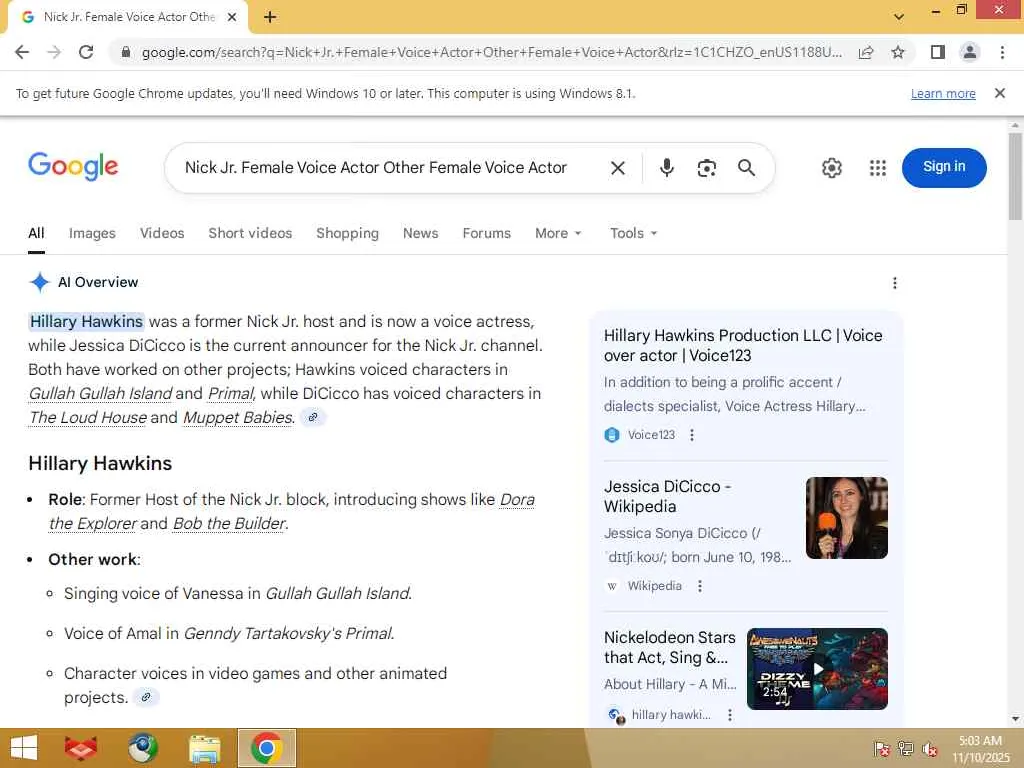
Task: Close the Nick Jr. search tab
Action: point(232,17)
